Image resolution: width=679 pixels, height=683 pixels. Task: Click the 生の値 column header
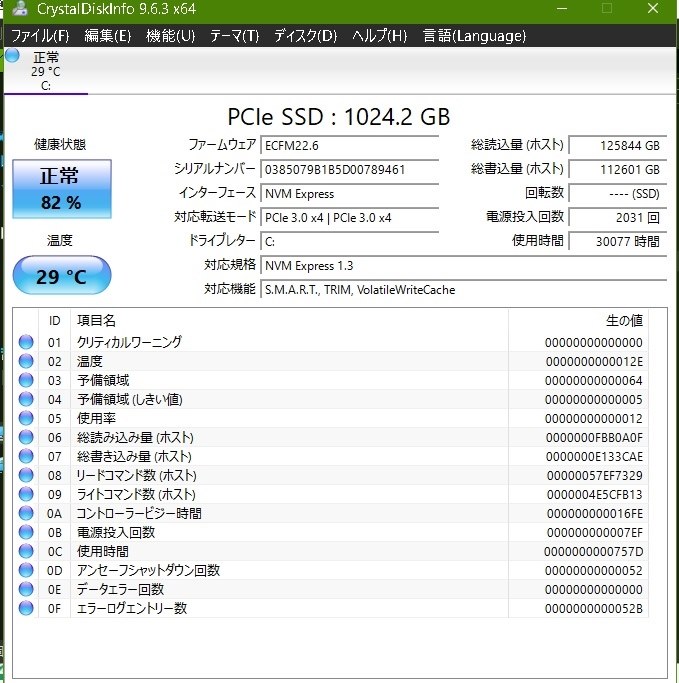(x=578, y=321)
